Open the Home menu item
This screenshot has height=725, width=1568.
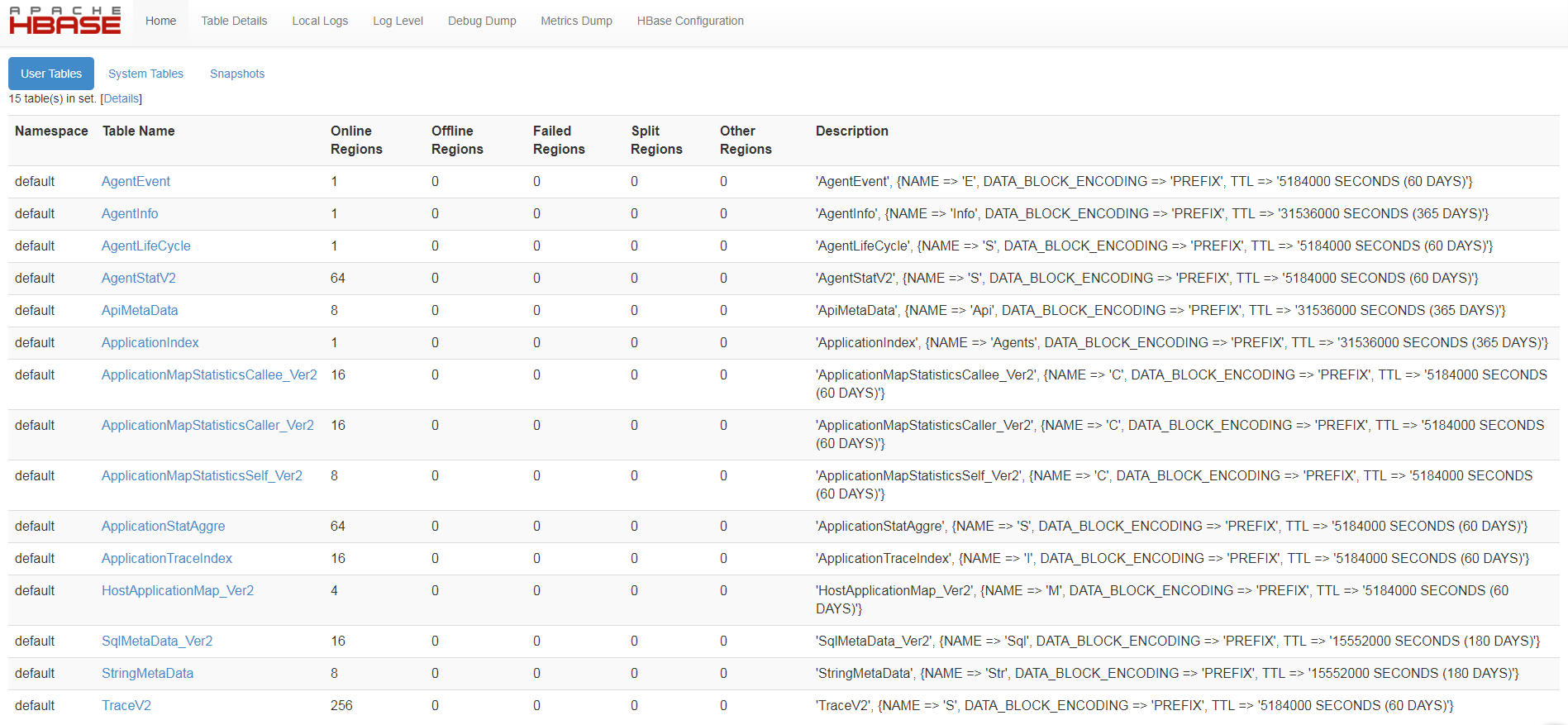pos(160,21)
